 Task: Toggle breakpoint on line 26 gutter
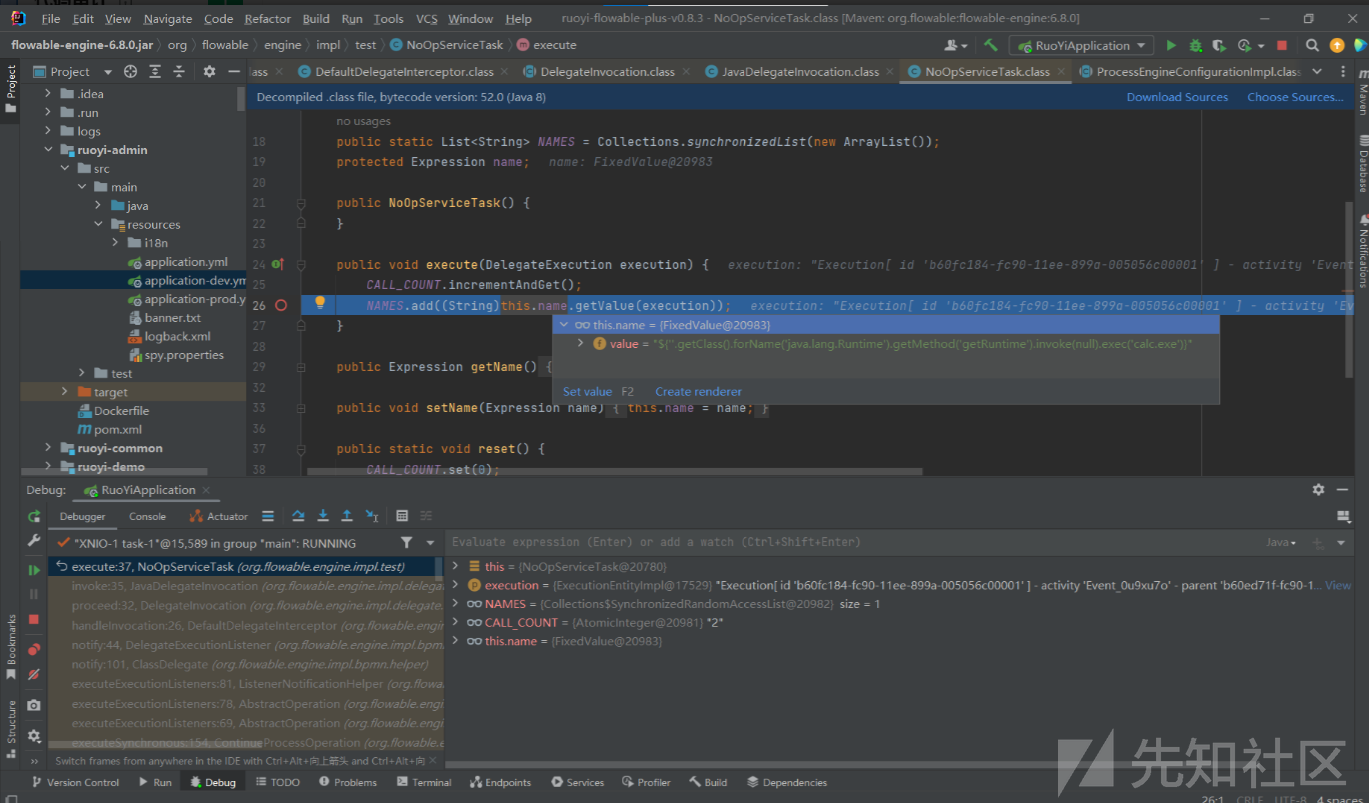281,305
